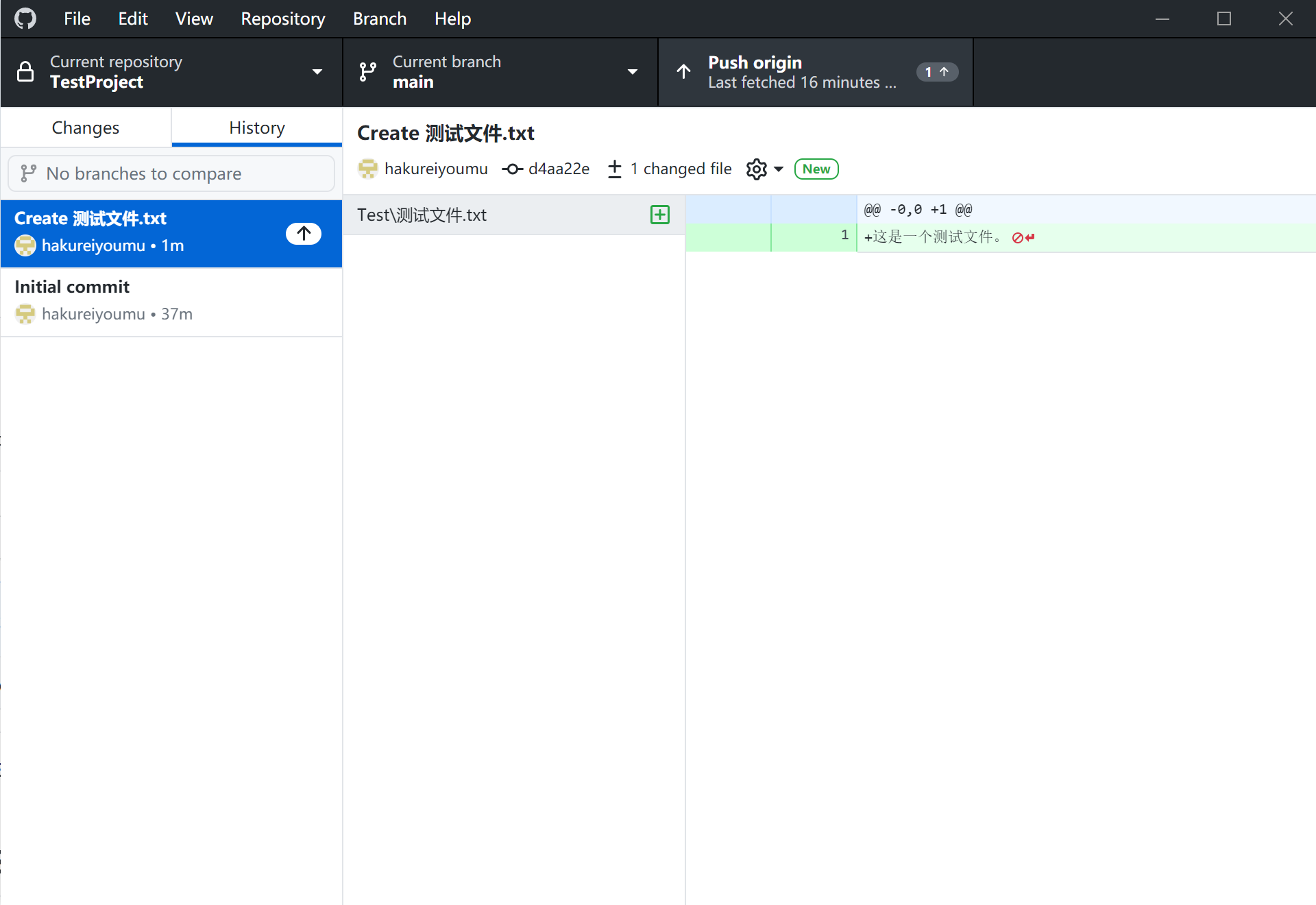Click the hakureiyoumu avatar in the commit header
This screenshot has width=1316, height=905.
pyautogui.click(x=368, y=169)
